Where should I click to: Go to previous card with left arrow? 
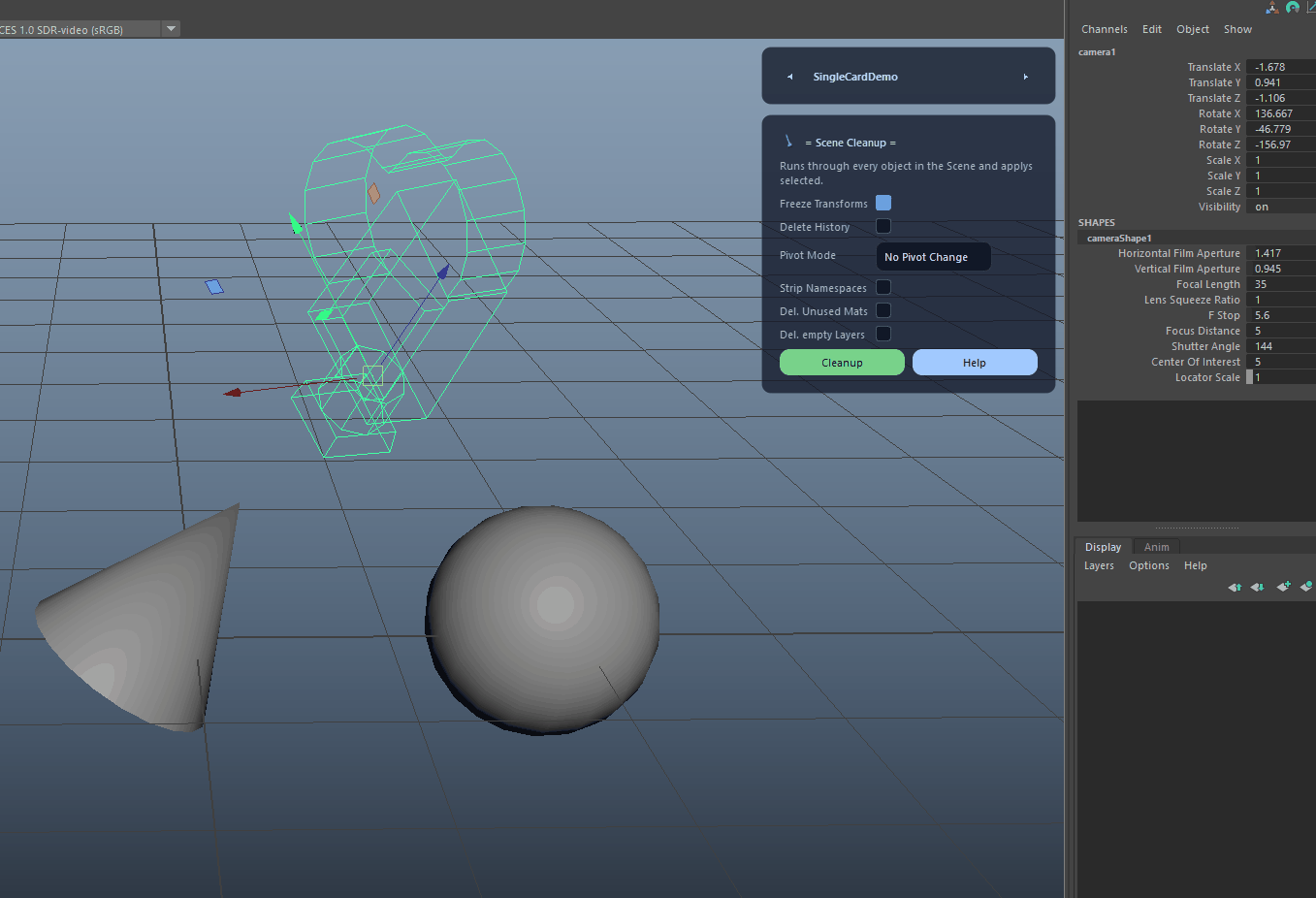click(x=789, y=77)
